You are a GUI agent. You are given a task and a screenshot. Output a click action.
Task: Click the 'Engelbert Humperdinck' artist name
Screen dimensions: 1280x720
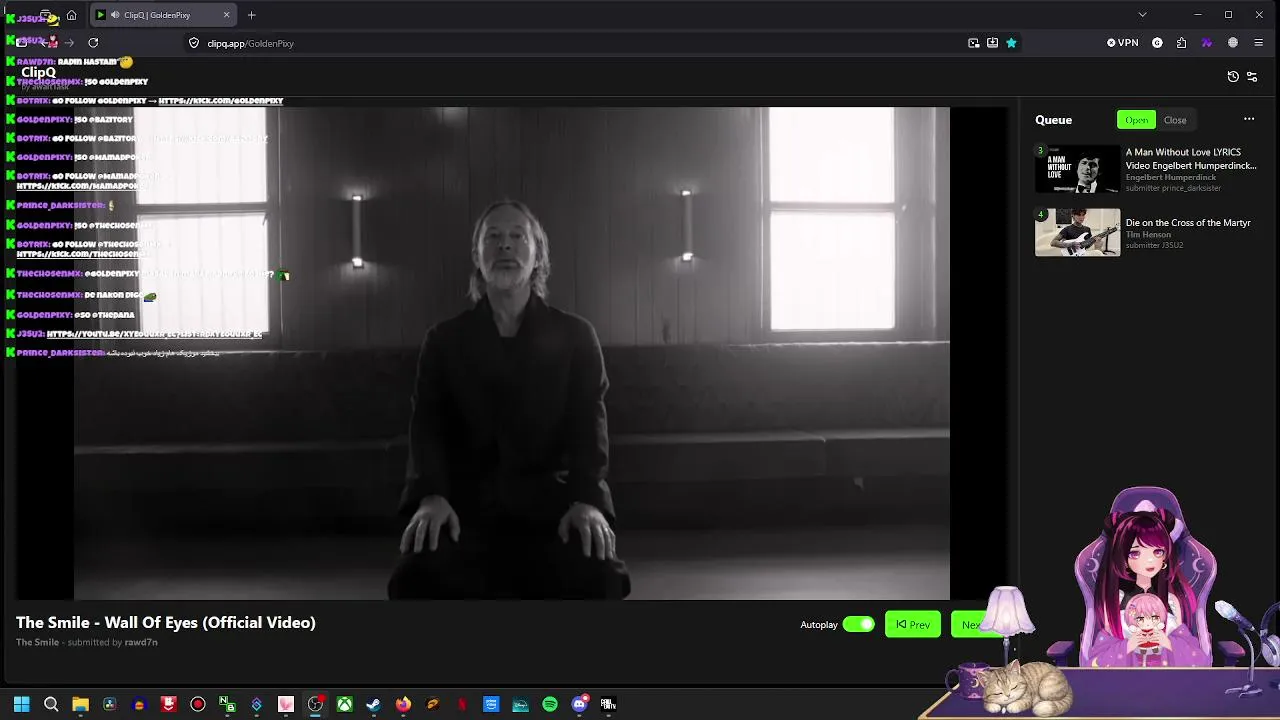(1170, 177)
